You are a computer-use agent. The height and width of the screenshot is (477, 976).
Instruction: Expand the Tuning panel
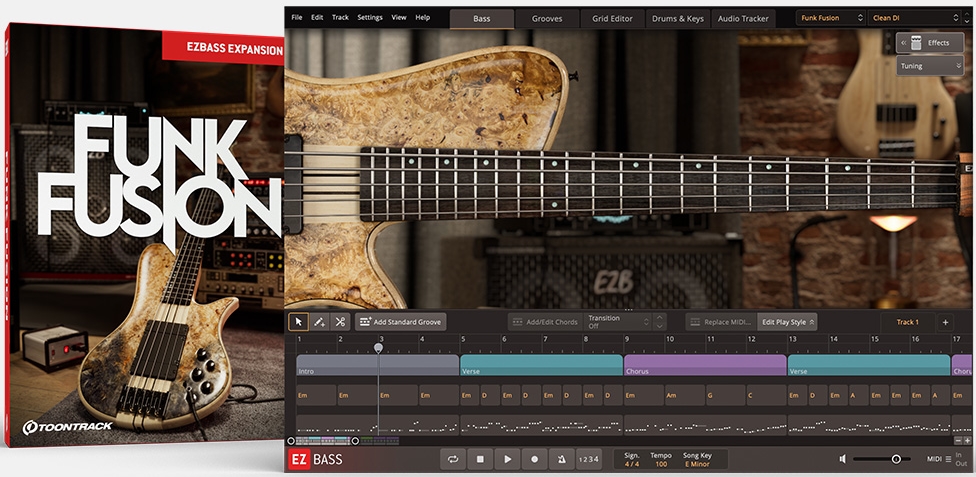pyautogui.click(x=930, y=65)
